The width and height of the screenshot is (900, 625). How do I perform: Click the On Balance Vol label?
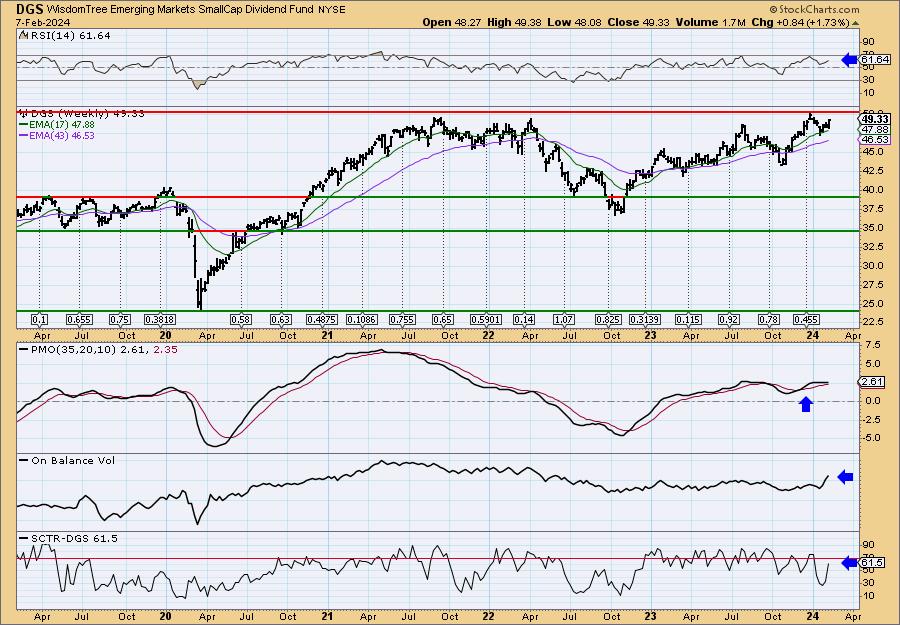pyautogui.click(x=72, y=460)
